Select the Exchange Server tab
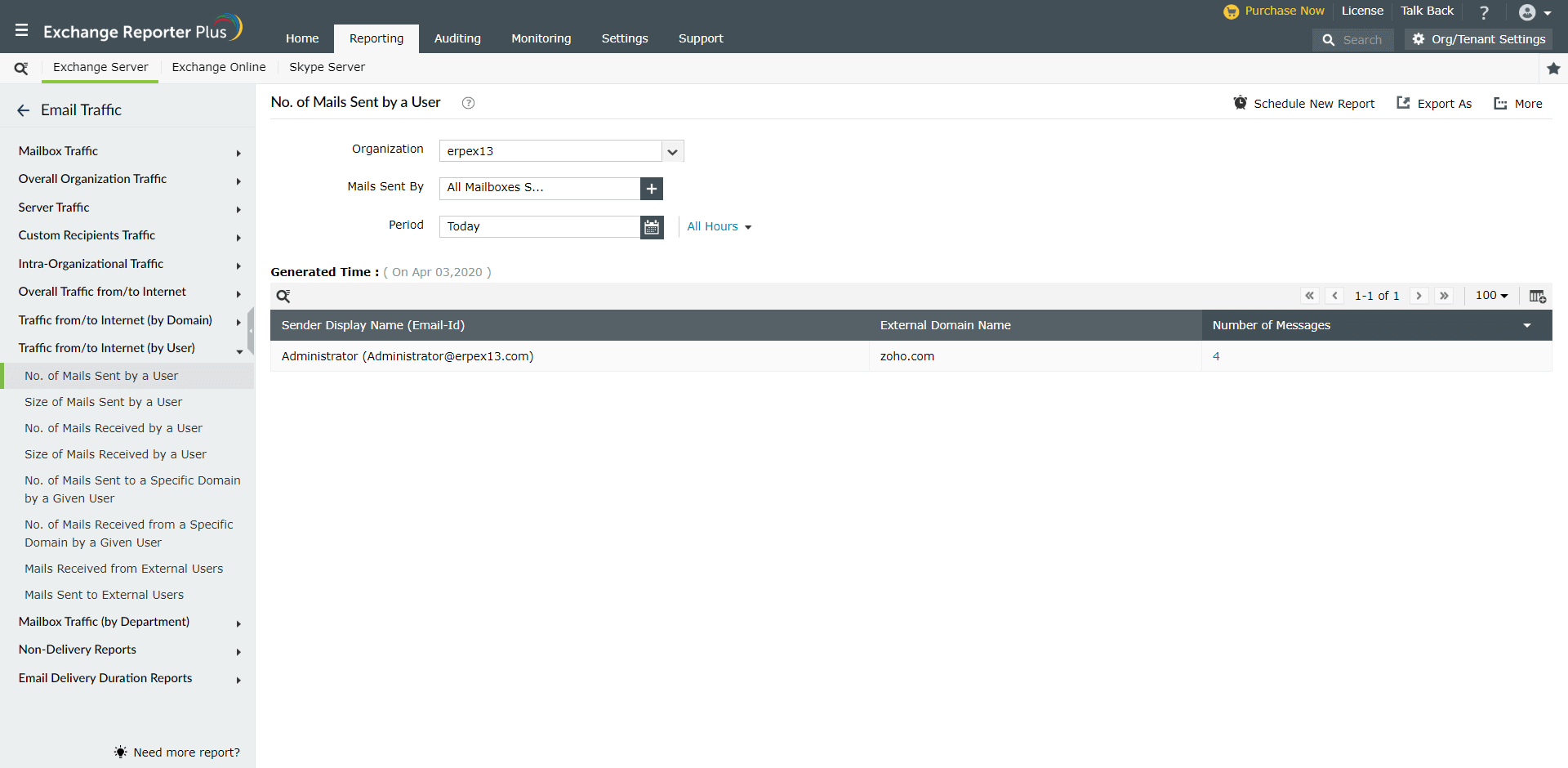Image resolution: width=1568 pixels, height=768 pixels. coord(100,67)
